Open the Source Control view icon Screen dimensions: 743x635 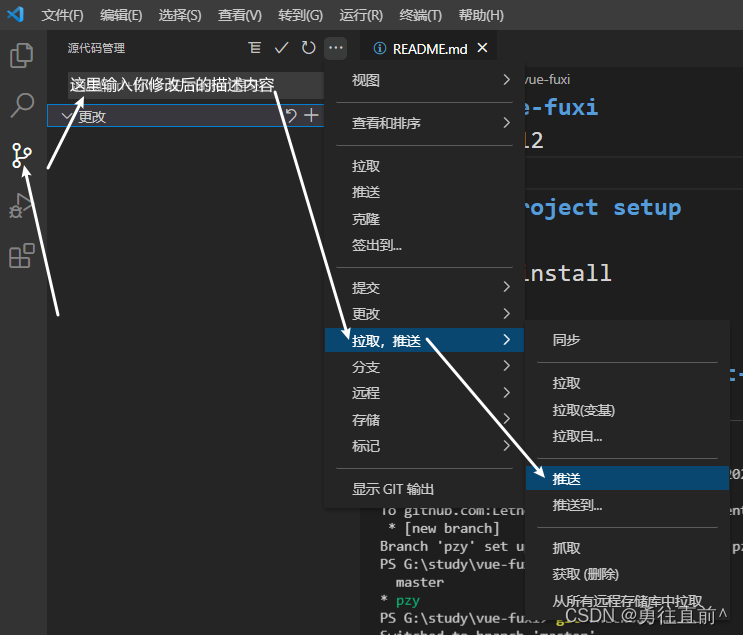[x=21, y=155]
